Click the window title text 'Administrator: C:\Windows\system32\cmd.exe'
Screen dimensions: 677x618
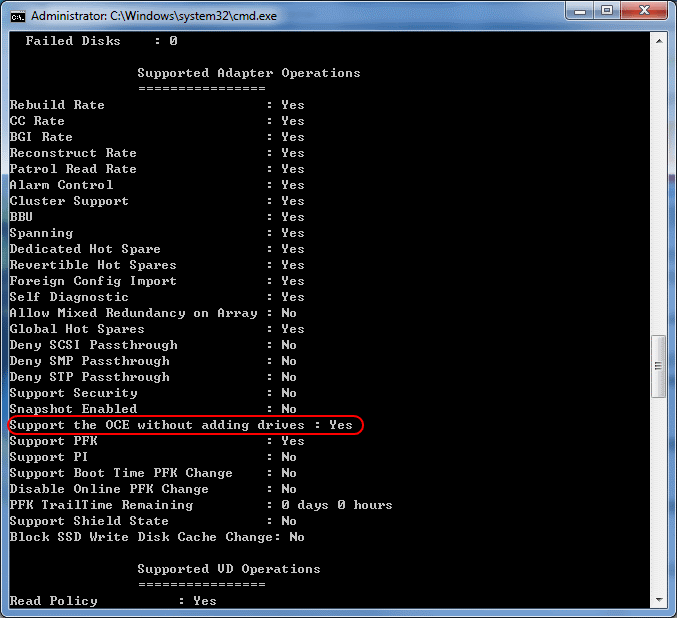point(154,16)
